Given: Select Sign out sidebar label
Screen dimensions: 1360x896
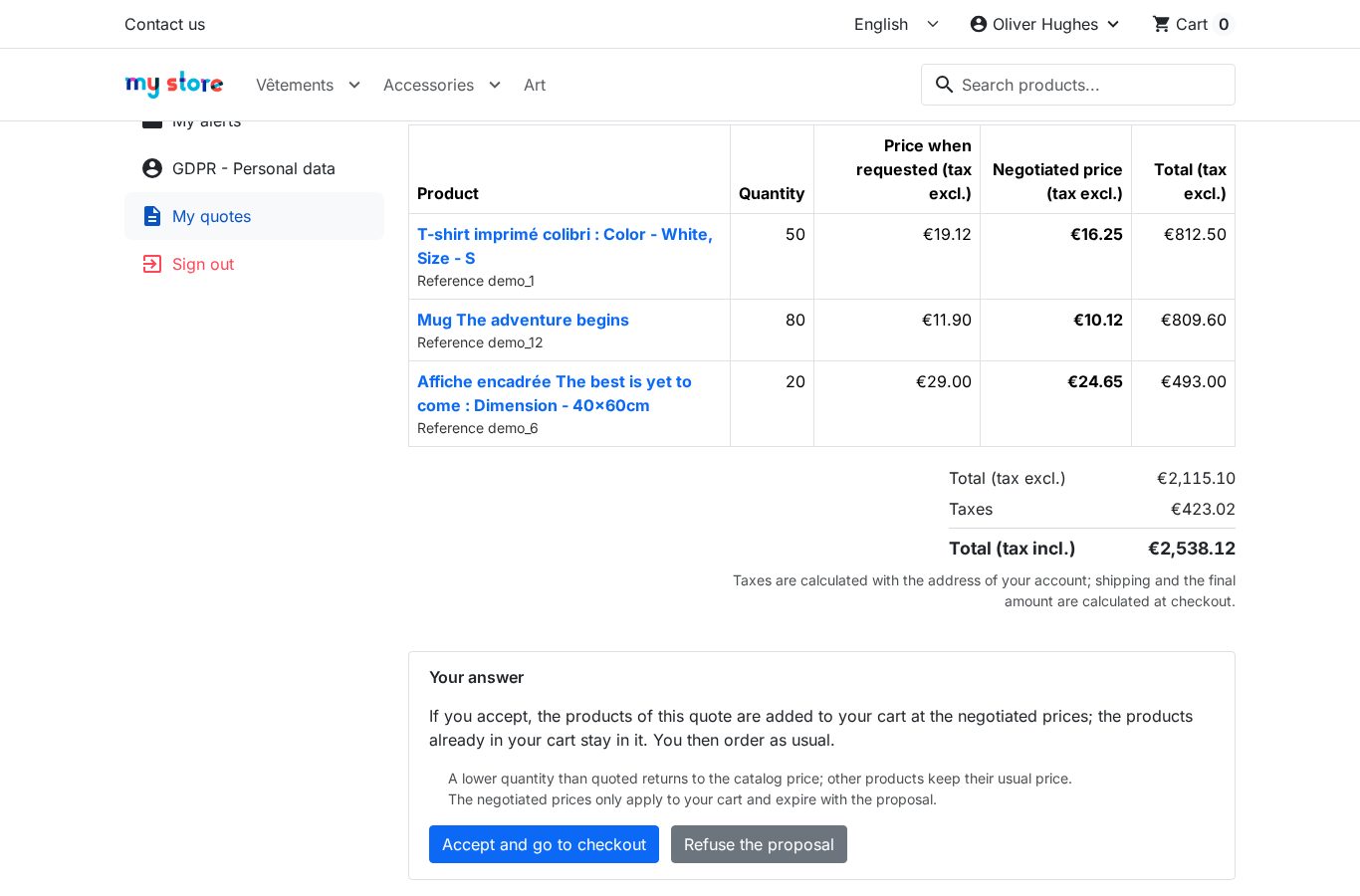Looking at the screenshot, I should pyautogui.click(x=203, y=264).
